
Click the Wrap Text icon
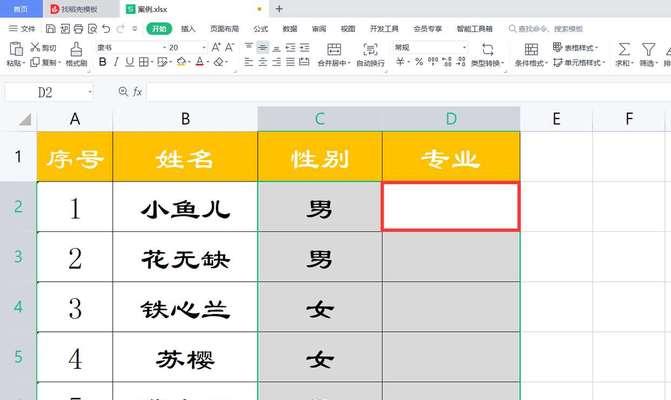[x=370, y=49]
